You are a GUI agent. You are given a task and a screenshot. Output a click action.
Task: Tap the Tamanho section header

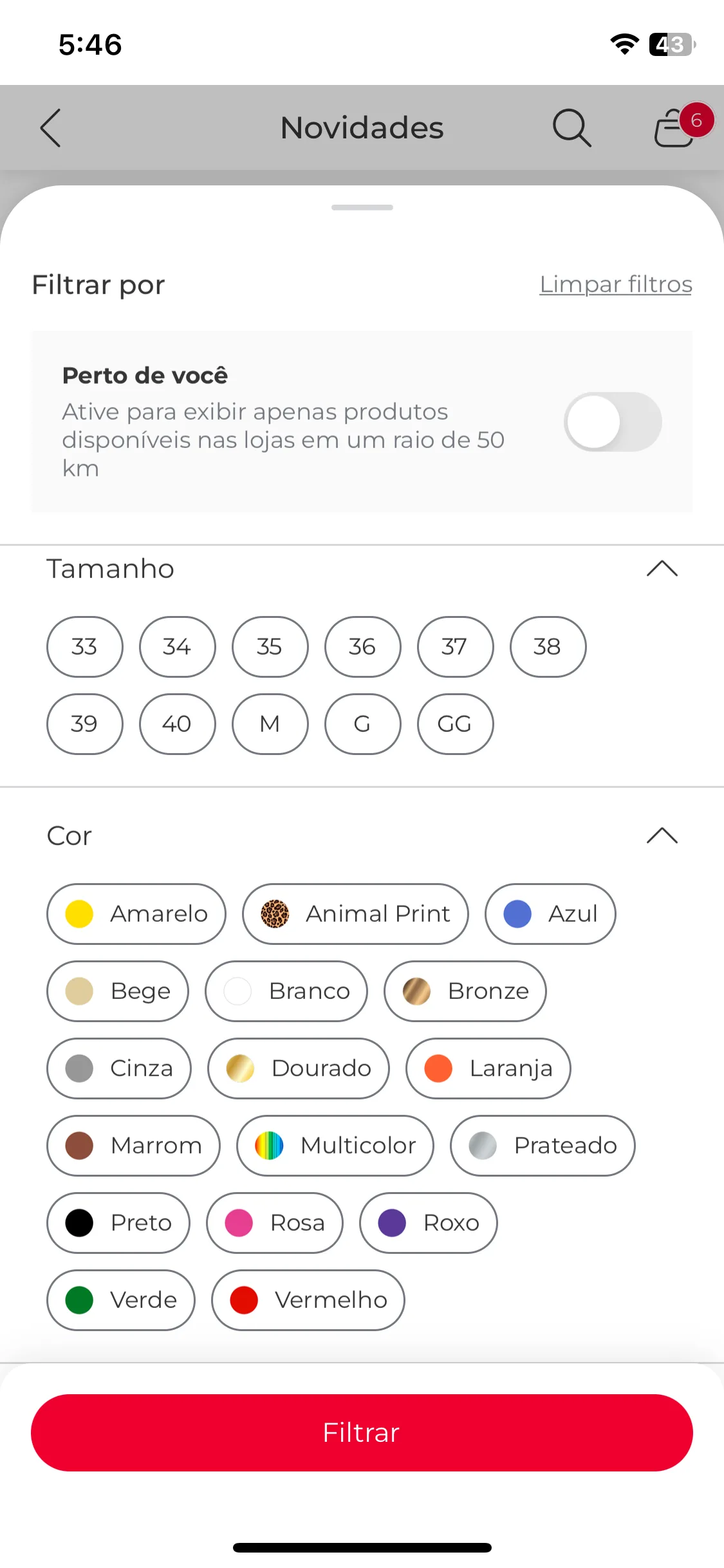362,569
